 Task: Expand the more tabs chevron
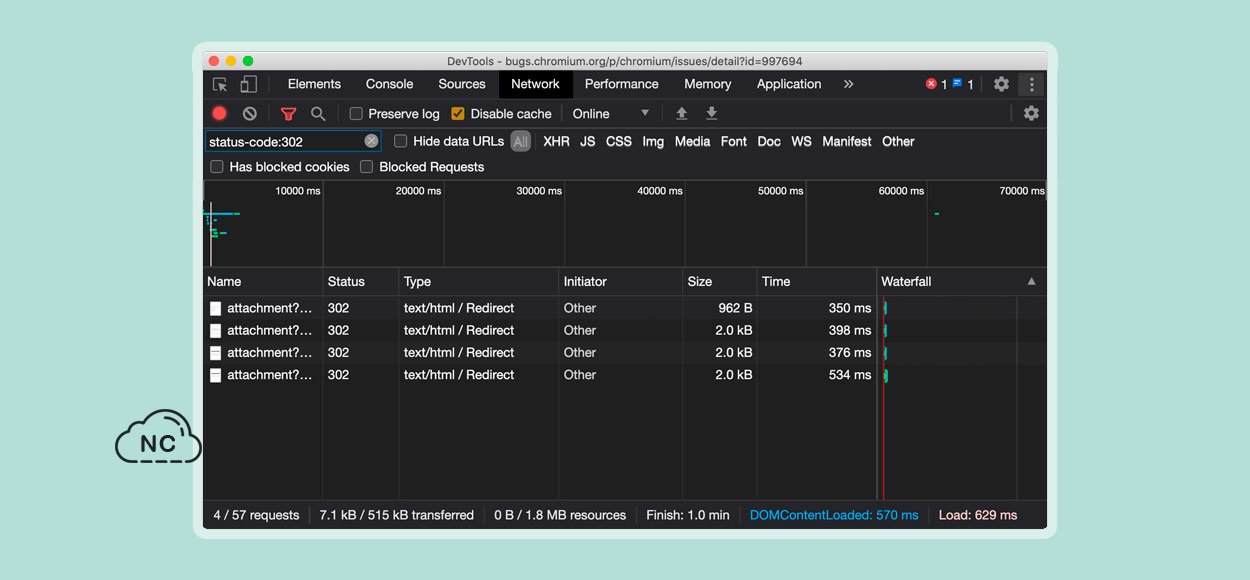tap(848, 85)
